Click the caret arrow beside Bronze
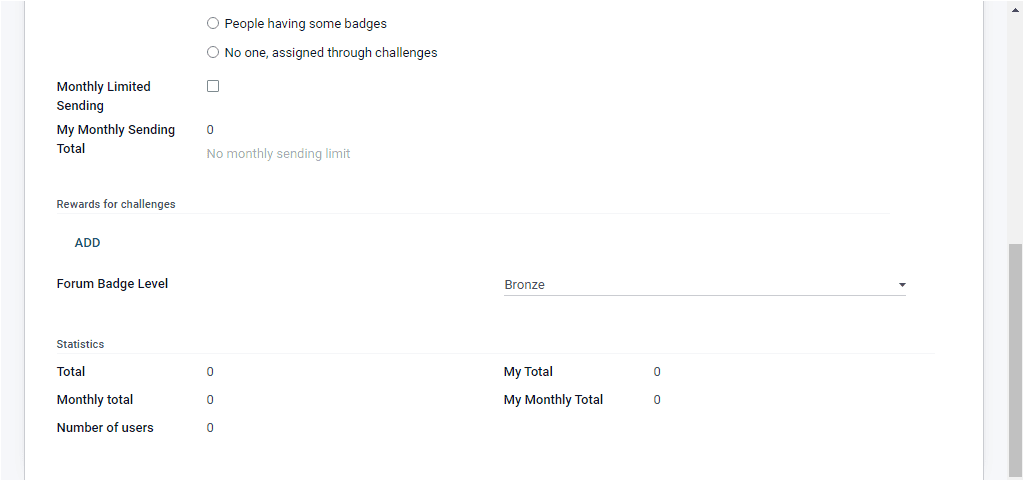Screen dimensions: 1024x481 click(902, 285)
